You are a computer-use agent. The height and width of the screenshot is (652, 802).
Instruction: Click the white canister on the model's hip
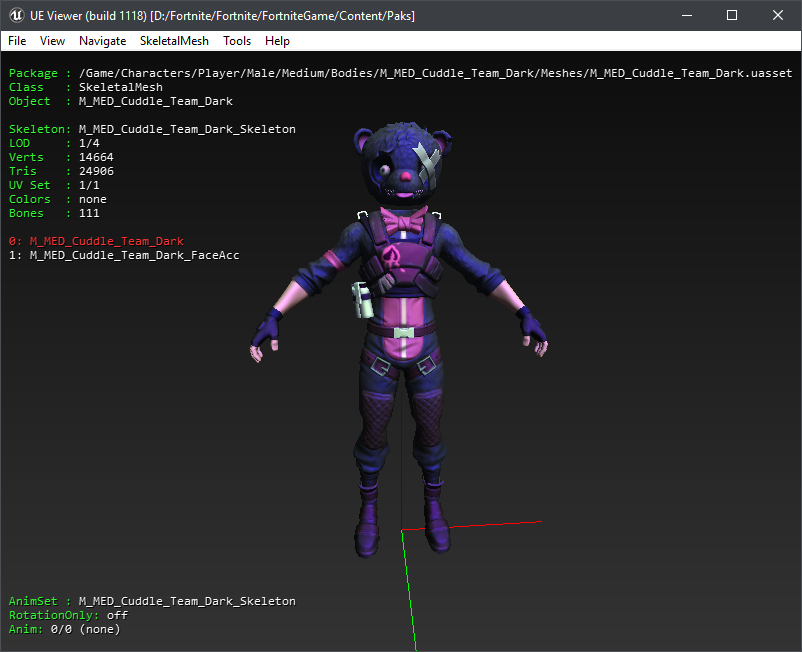362,300
